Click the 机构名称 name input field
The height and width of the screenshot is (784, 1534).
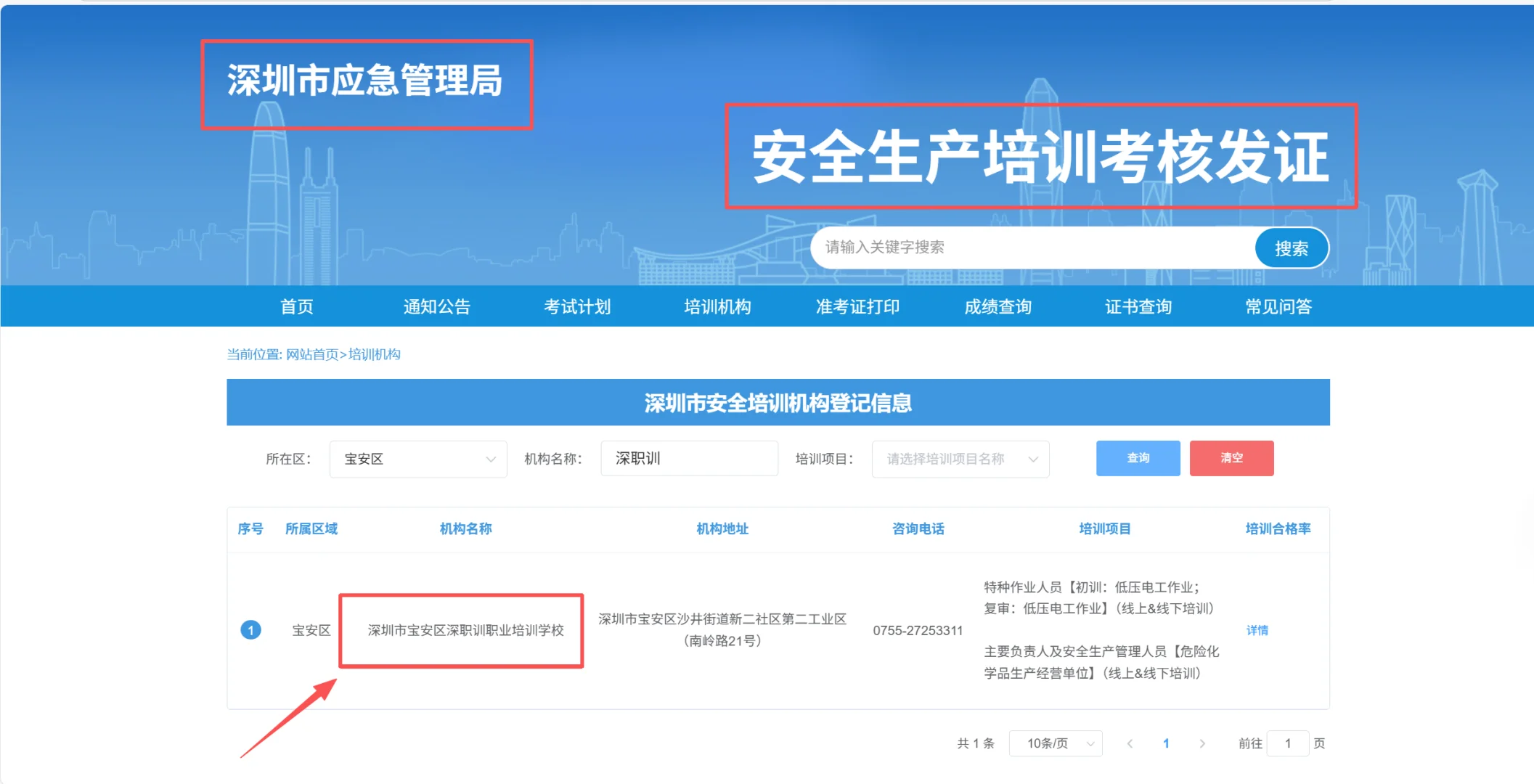click(688, 458)
